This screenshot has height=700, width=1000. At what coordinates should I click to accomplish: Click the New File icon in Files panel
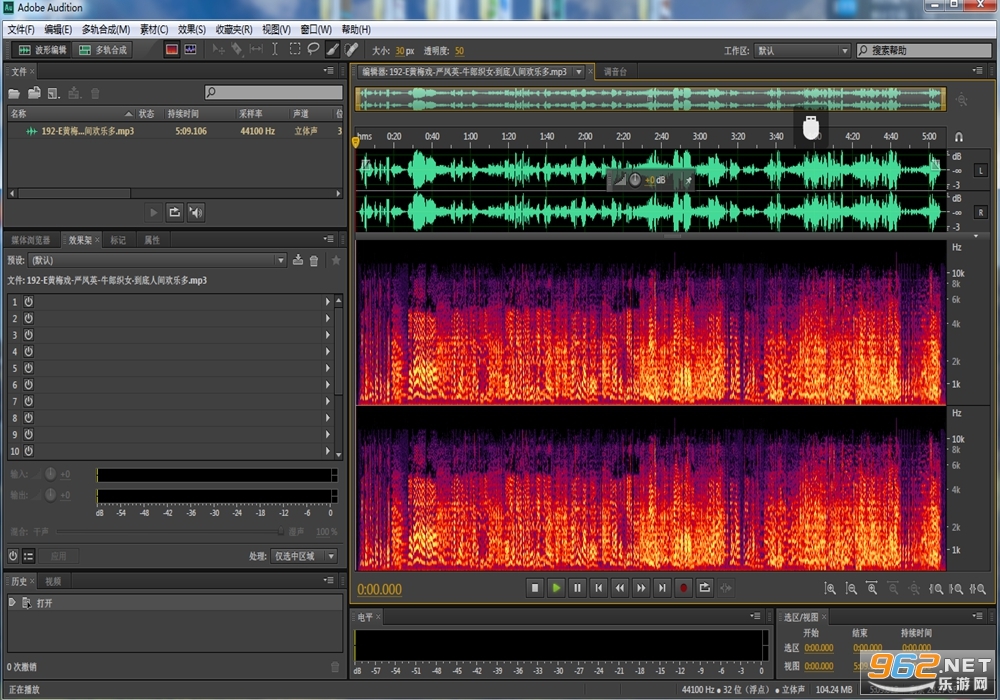coord(54,94)
